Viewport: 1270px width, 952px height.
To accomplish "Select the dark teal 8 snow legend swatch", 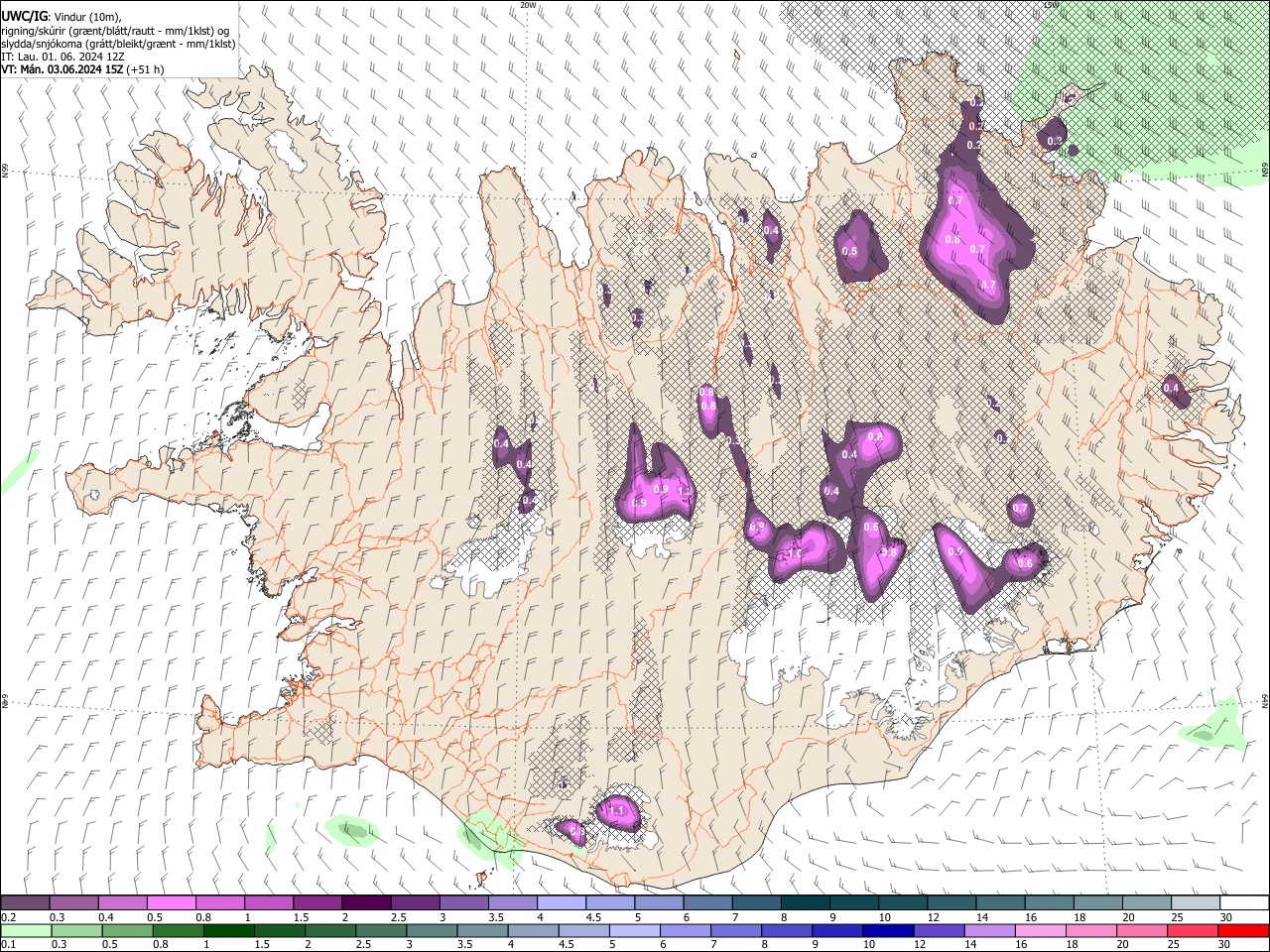I will coord(805,903).
